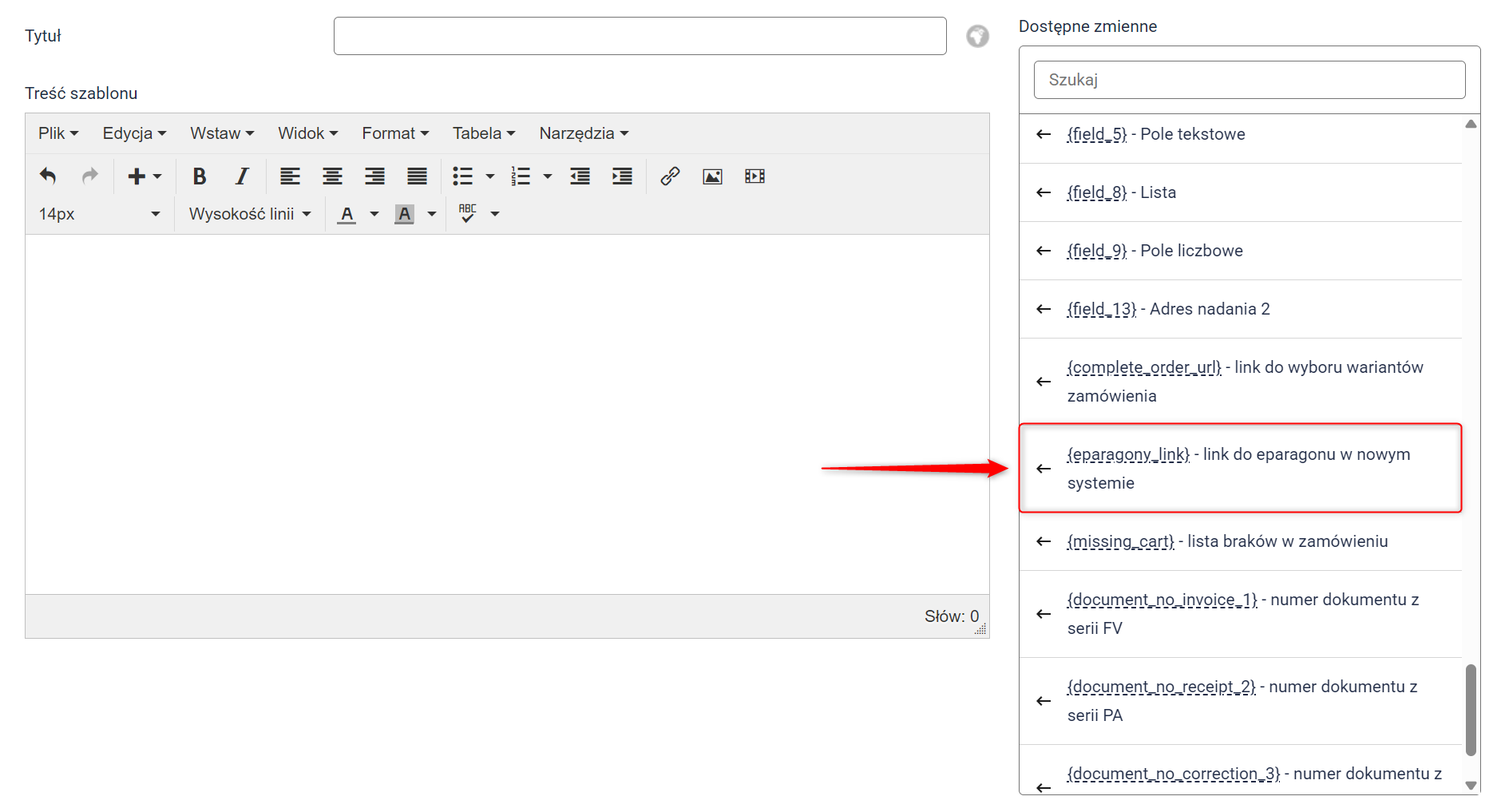Expand text color options arrow

click(374, 214)
